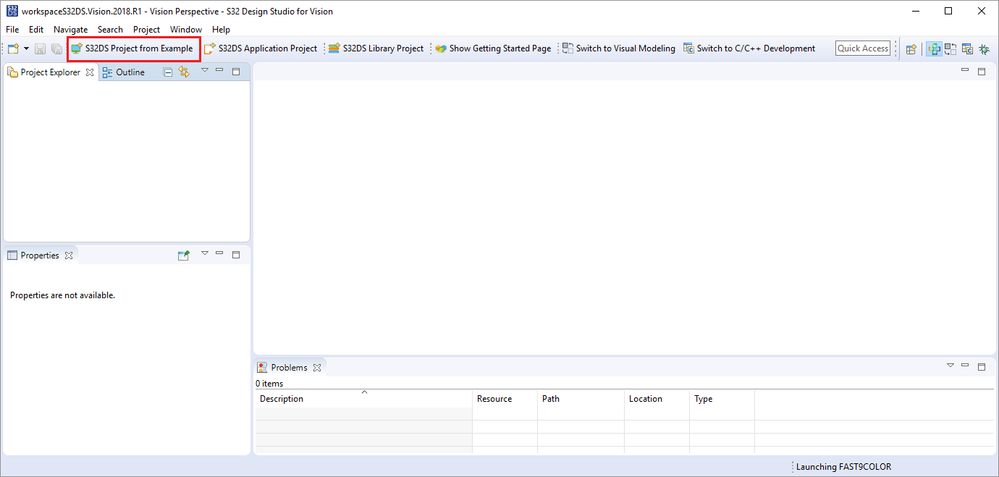999x477 pixels.
Task: Create an S32DS Library Project
Action: pyautogui.click(x=376, y=48)
